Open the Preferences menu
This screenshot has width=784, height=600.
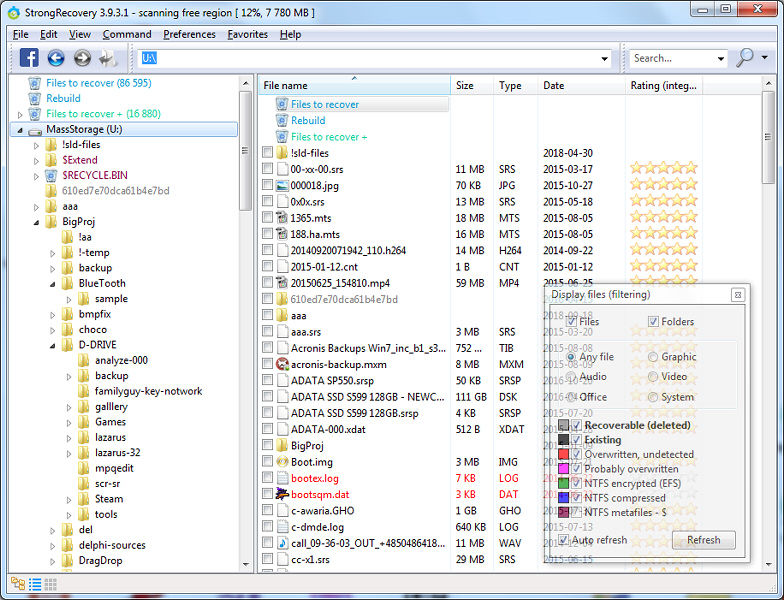(x=190, y=34)
